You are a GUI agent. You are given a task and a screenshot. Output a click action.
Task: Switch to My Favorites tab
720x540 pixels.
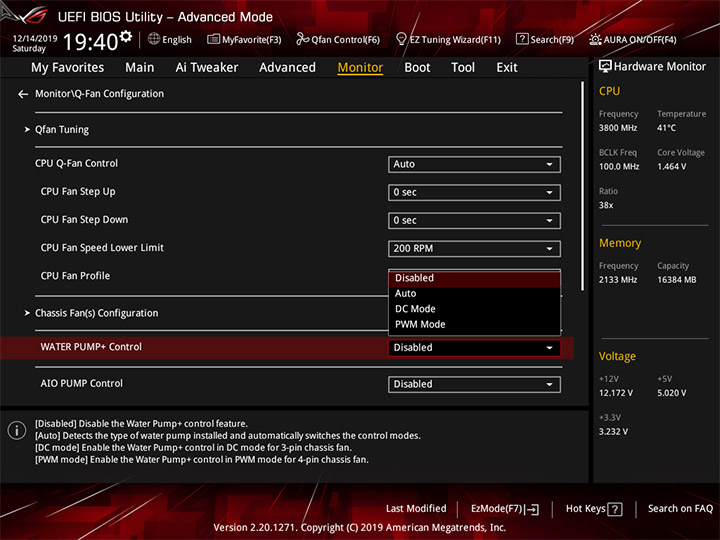(68, 68)
